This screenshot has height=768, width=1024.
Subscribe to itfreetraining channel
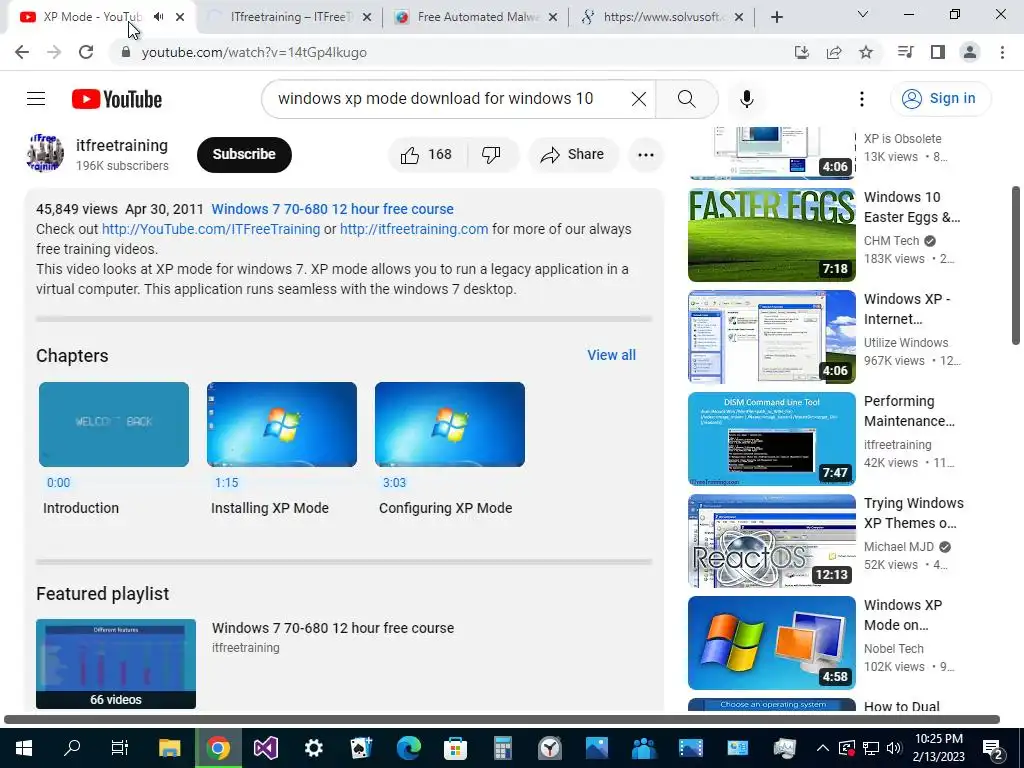click(x=244, y=155)
